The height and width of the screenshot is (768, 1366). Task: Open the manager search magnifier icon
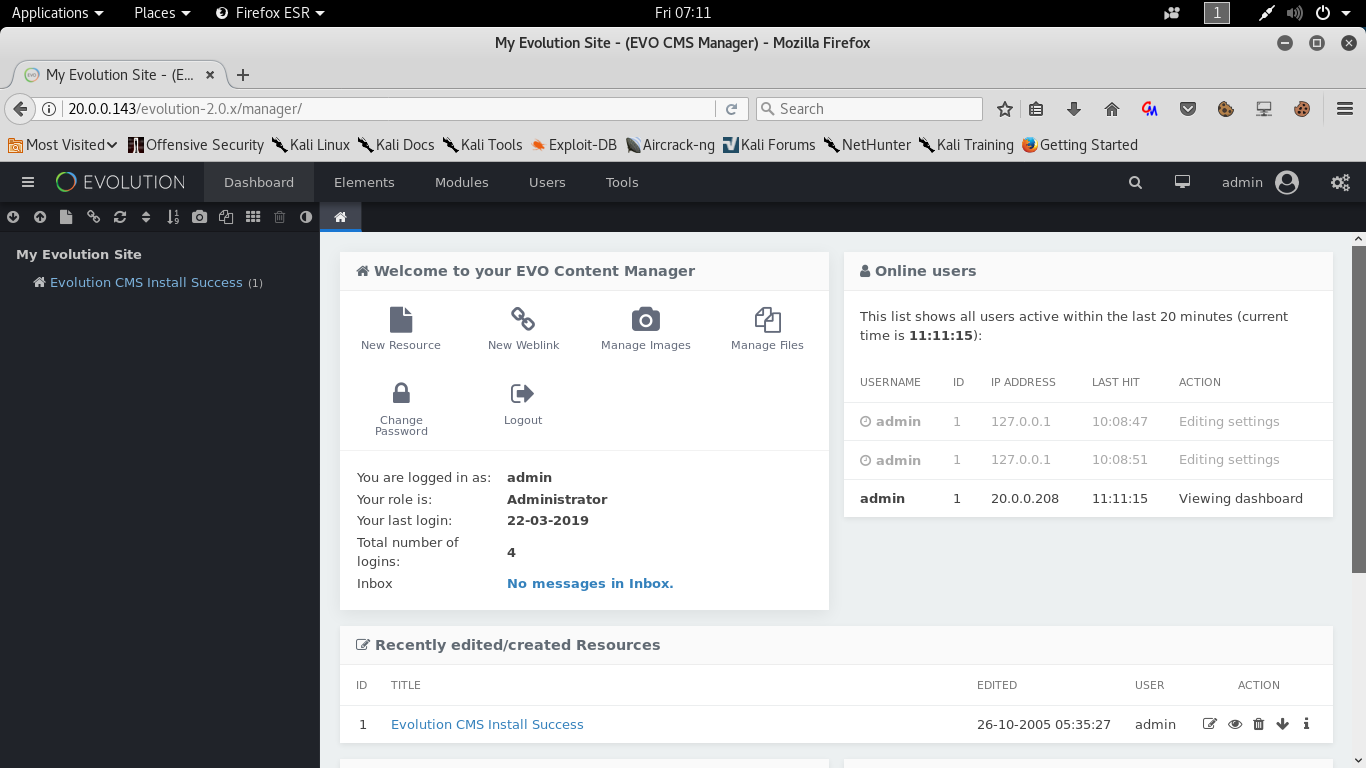(1135, 182)
